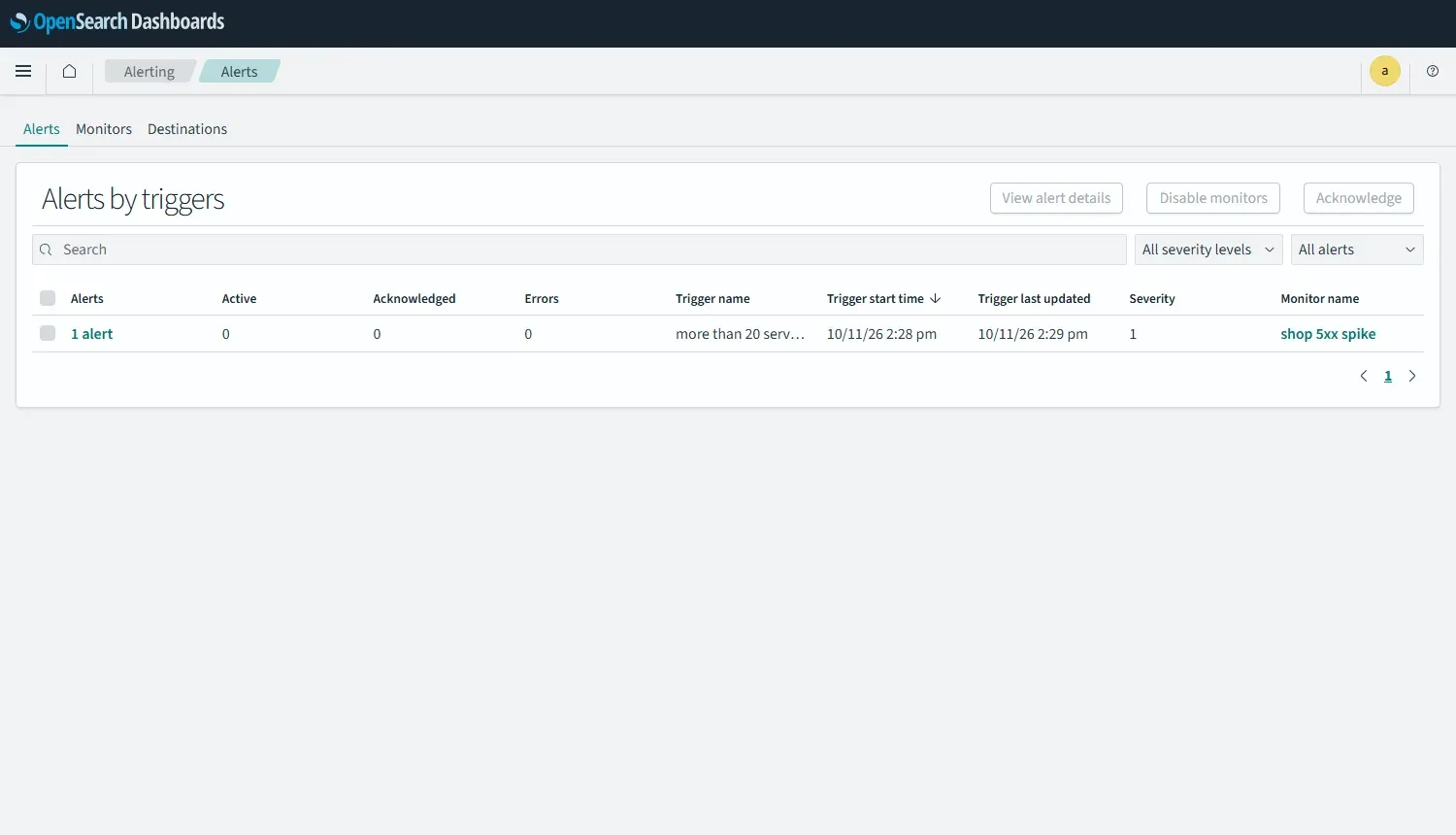
Task: Click the Alerts column header
Action: [x=87, y=298]
